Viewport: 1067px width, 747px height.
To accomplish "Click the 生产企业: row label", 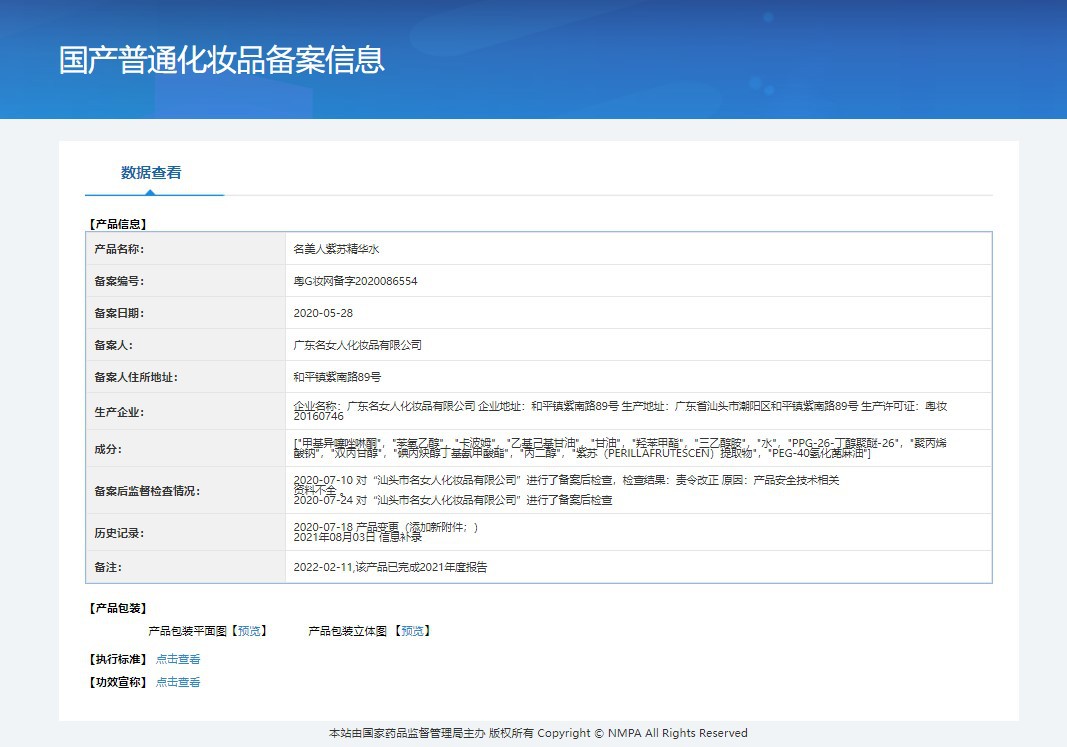I will [119, 412].
